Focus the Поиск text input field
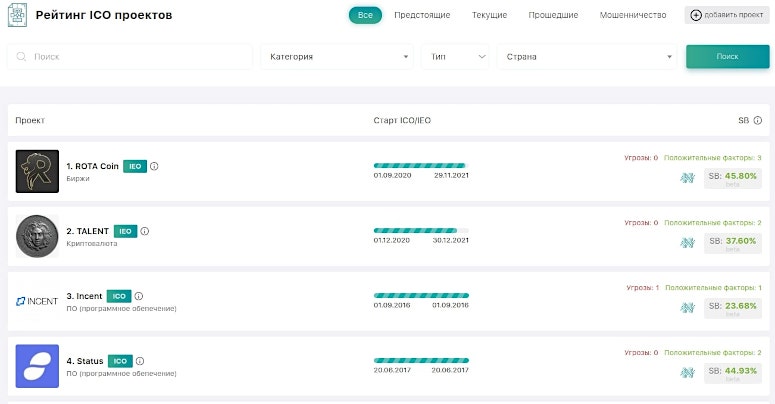 pos(130,56)
